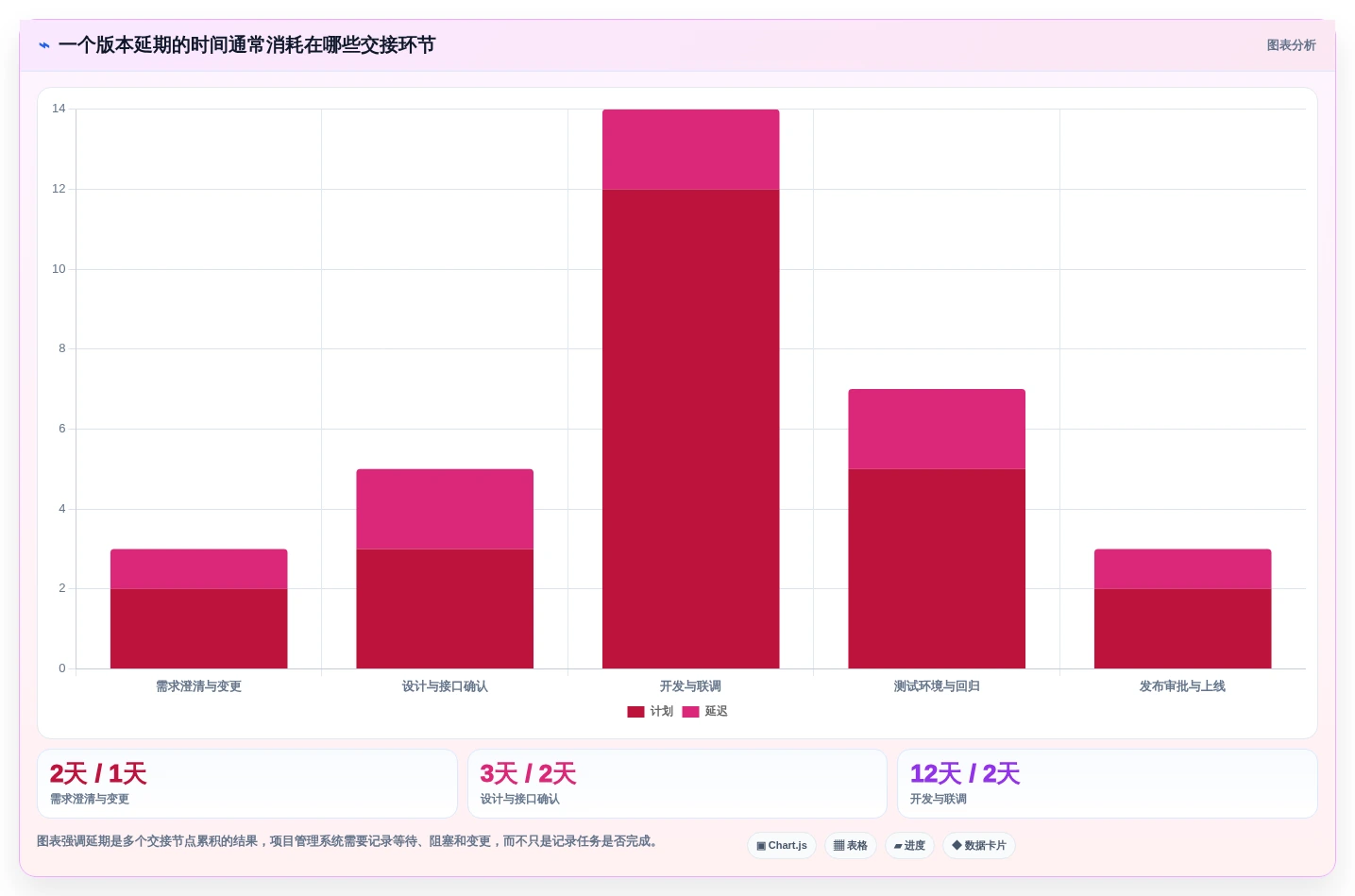Click the footer note starting with 图表强调延期
Image resolution: width=1355 pixels, height=896 pixels.
tap(347, 841)
